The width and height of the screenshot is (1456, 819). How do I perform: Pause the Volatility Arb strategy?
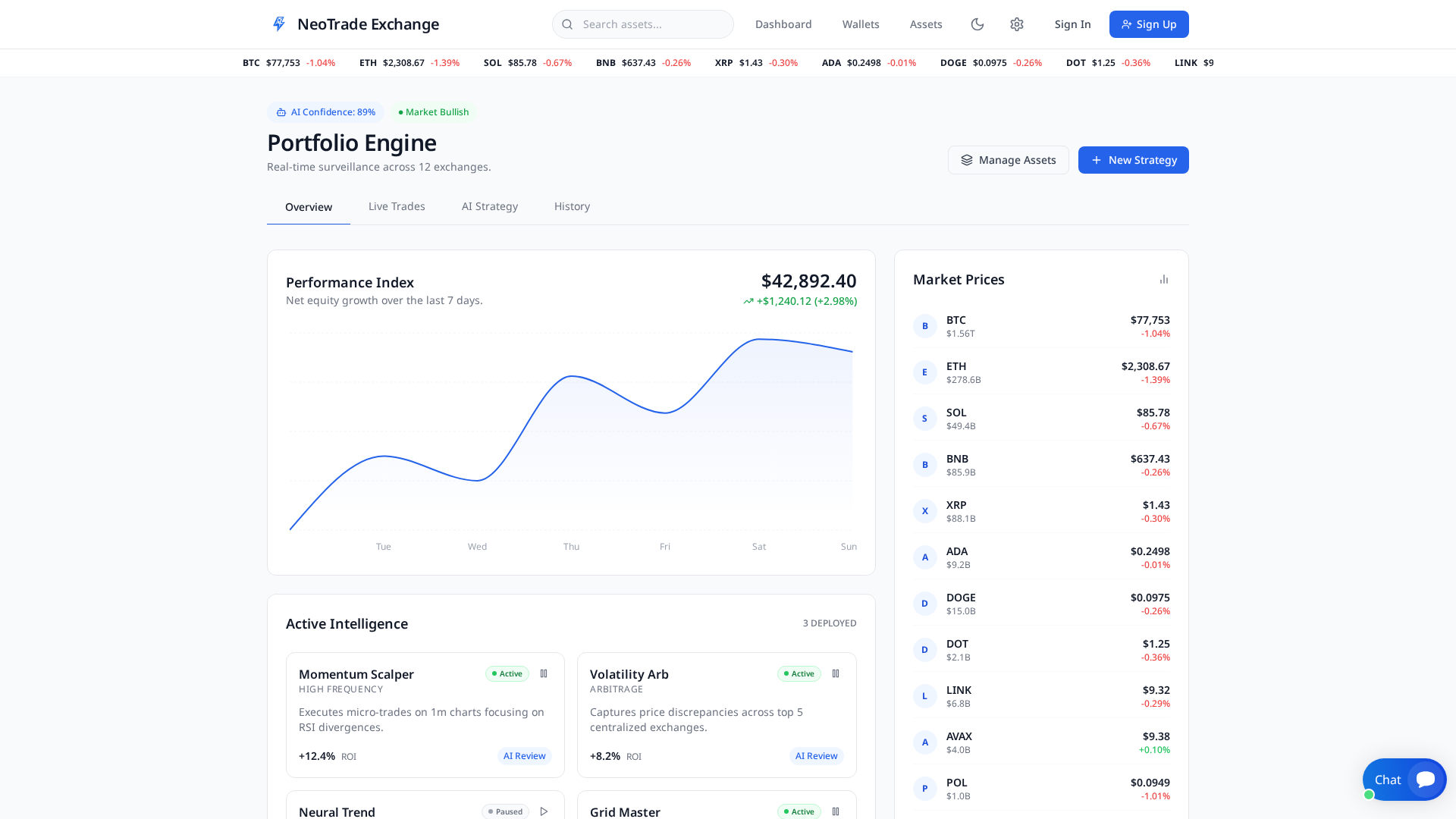[836, 673]
